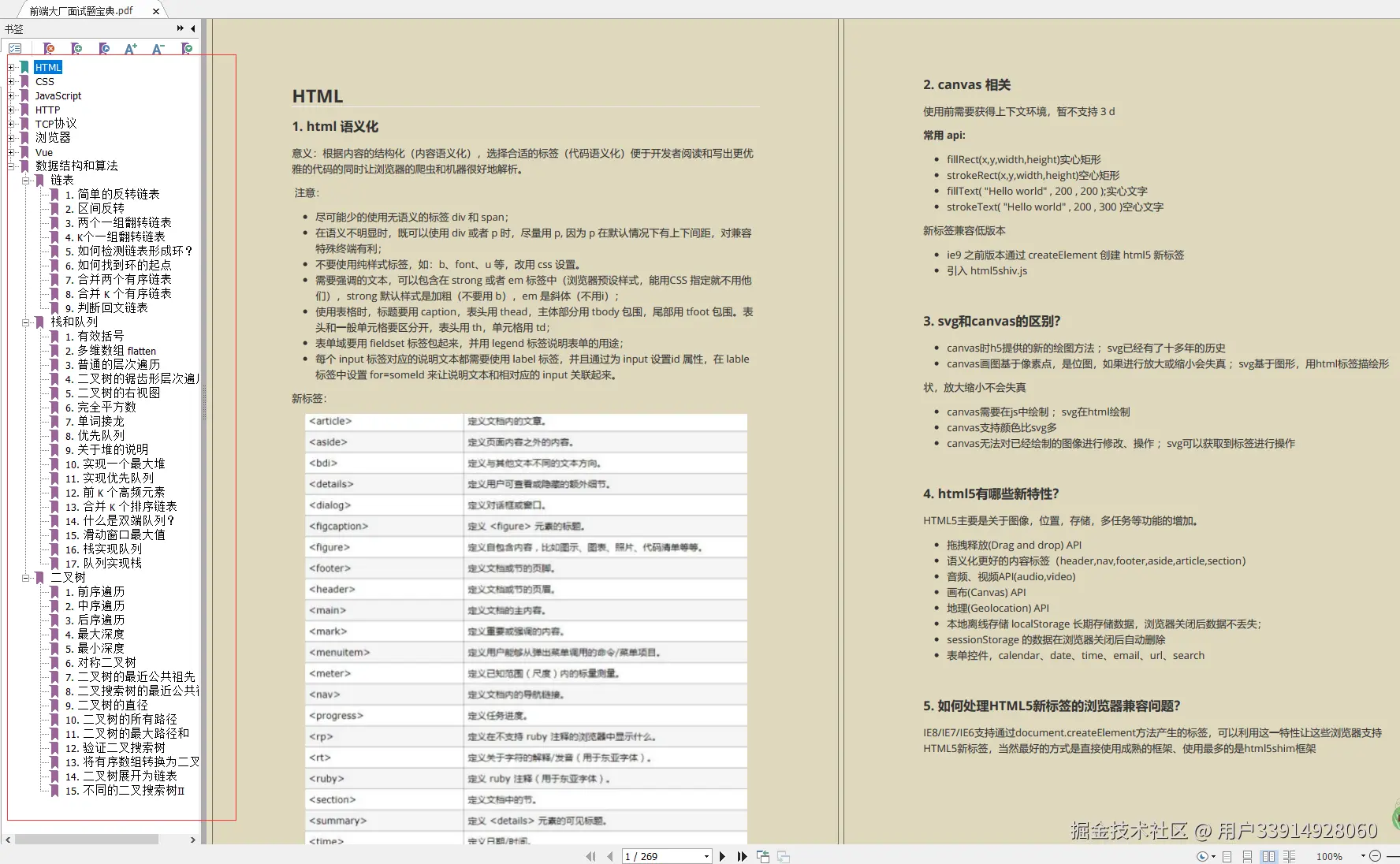
Task: Click the add bookmark icon
Action: [x=76, y=49]
